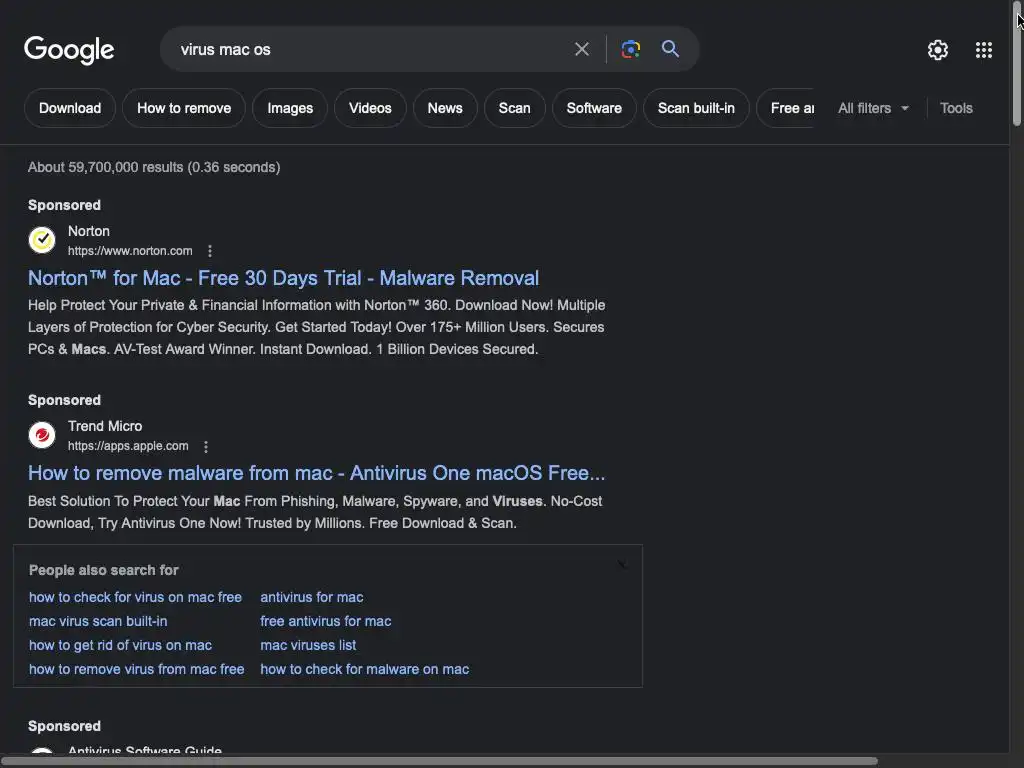Viewport: 1024px width, 768px height.
Task: Search how to check for virus on mac free
Action: point(135,598)
